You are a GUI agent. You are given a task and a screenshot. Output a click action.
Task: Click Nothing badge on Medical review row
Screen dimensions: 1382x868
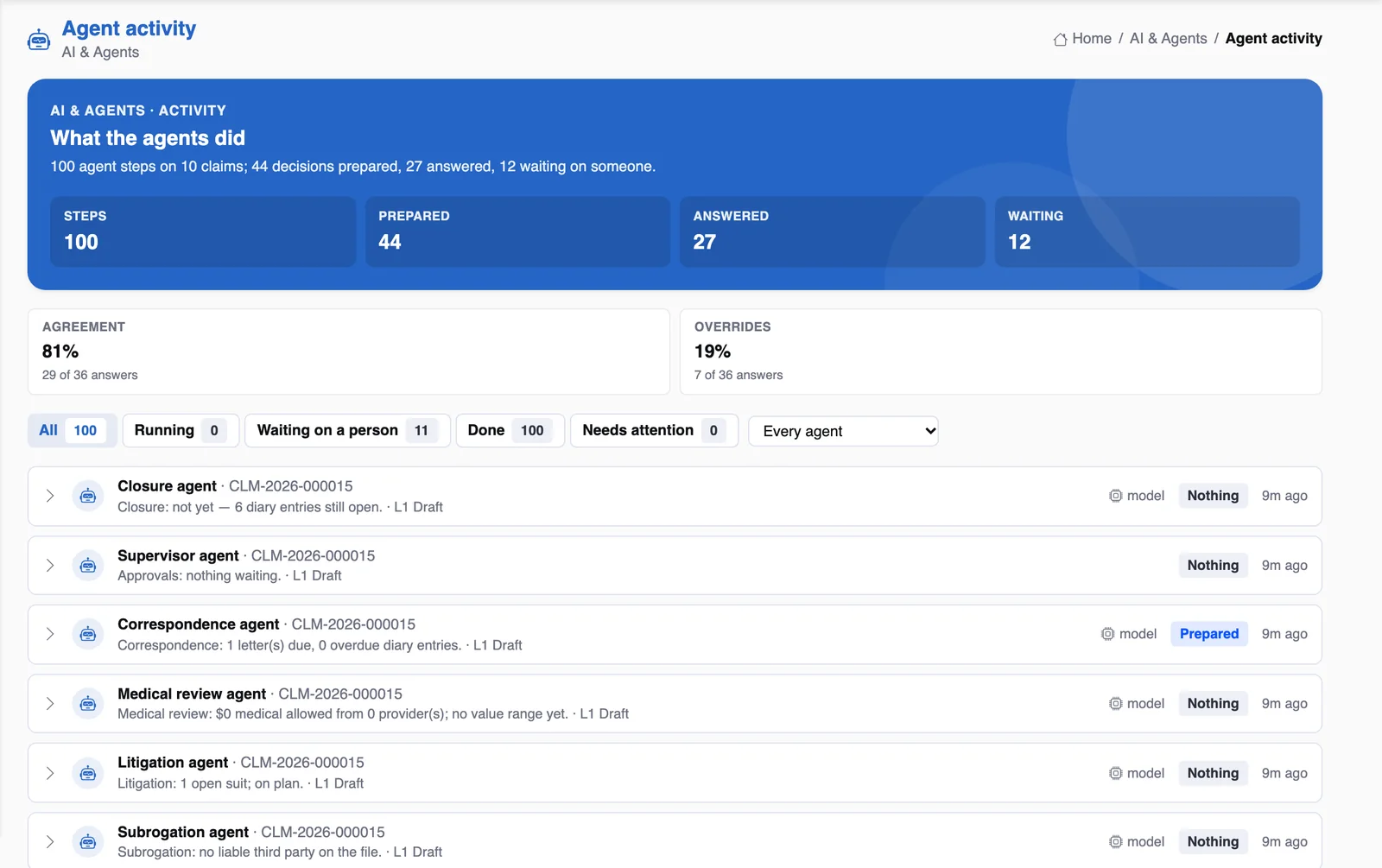(1213, 704)
